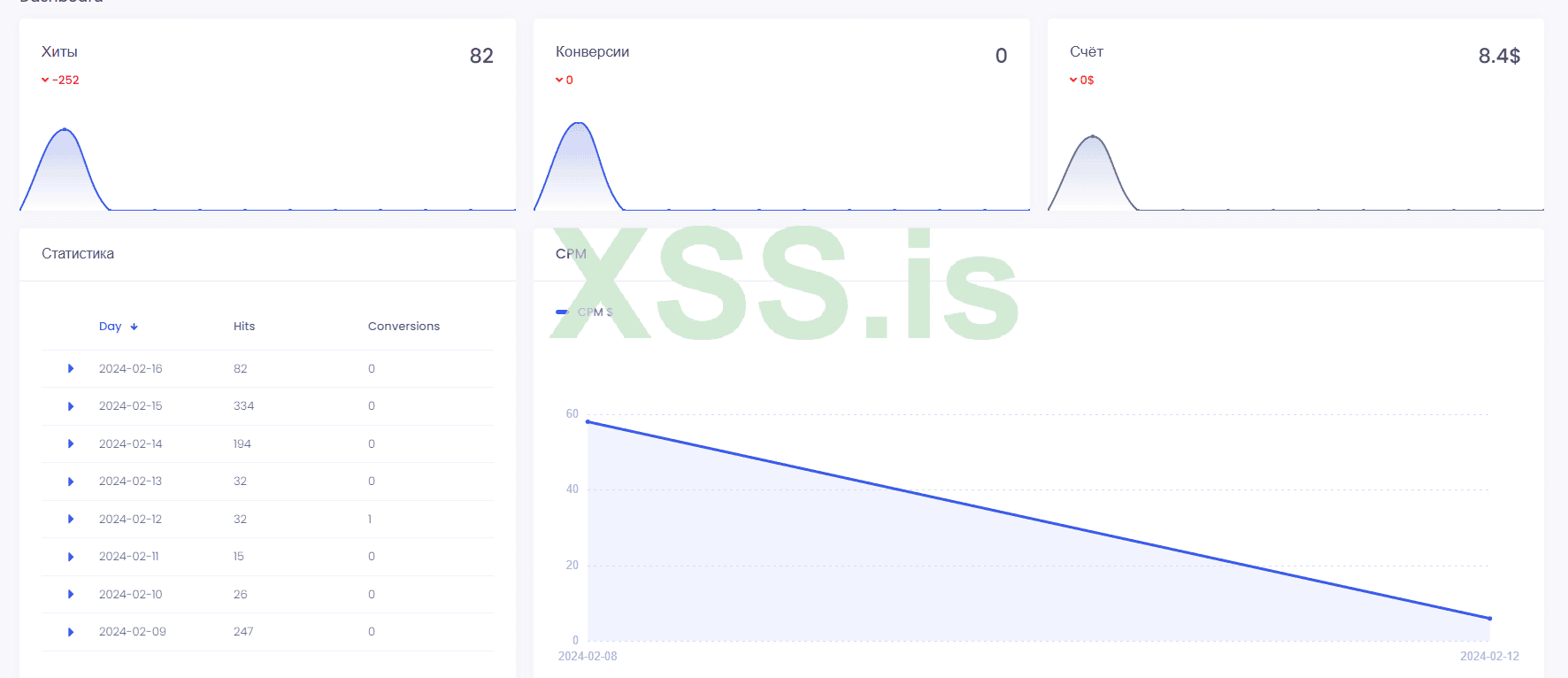This screenshot has height=678, width=1568.
Task: Sort table by Day column header
Action: (110, 327)
